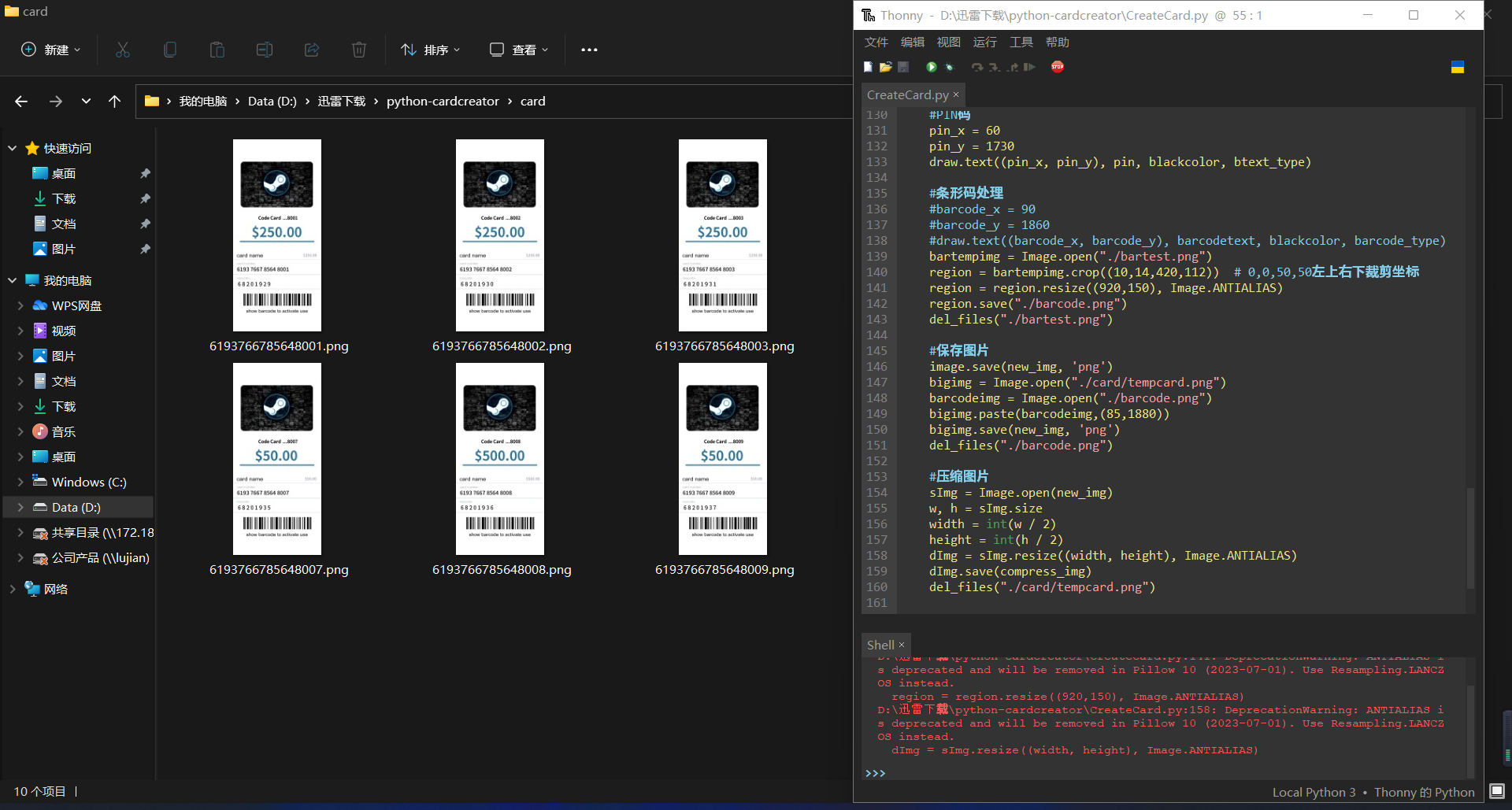The height and width of the screenshot is (810, 1512).
Task: Select 6193766785648007.png thumbnail
Action: (277, 459)
